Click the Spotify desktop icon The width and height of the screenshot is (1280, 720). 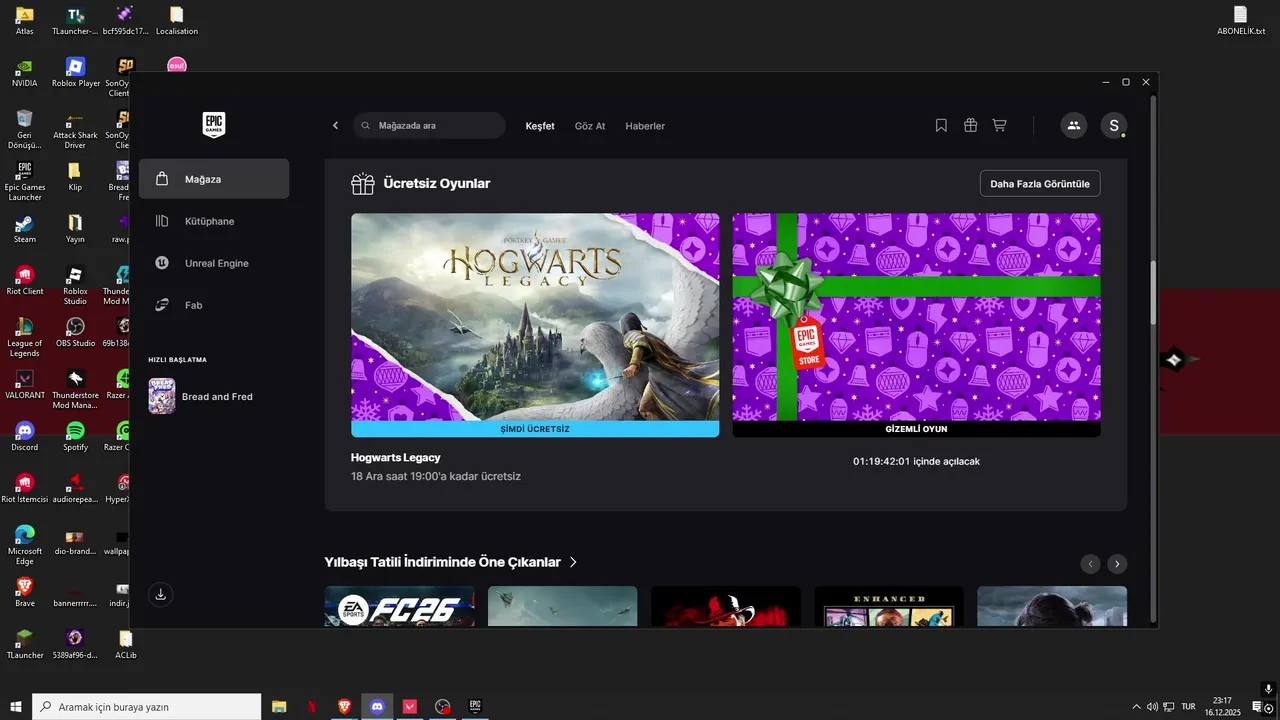76,437
